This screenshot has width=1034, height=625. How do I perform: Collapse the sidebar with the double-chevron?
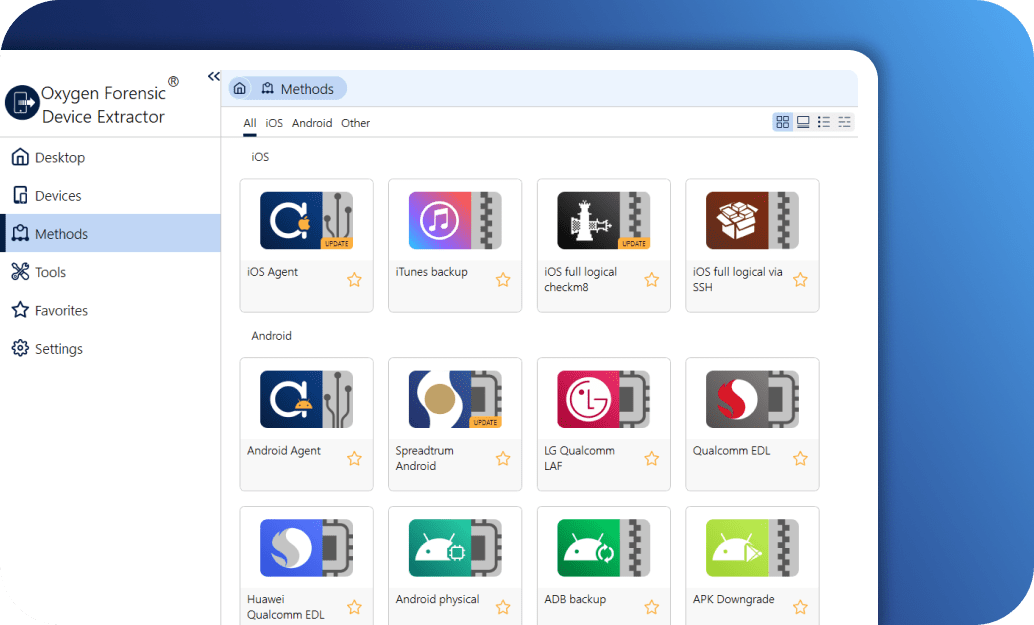(214, 76)
